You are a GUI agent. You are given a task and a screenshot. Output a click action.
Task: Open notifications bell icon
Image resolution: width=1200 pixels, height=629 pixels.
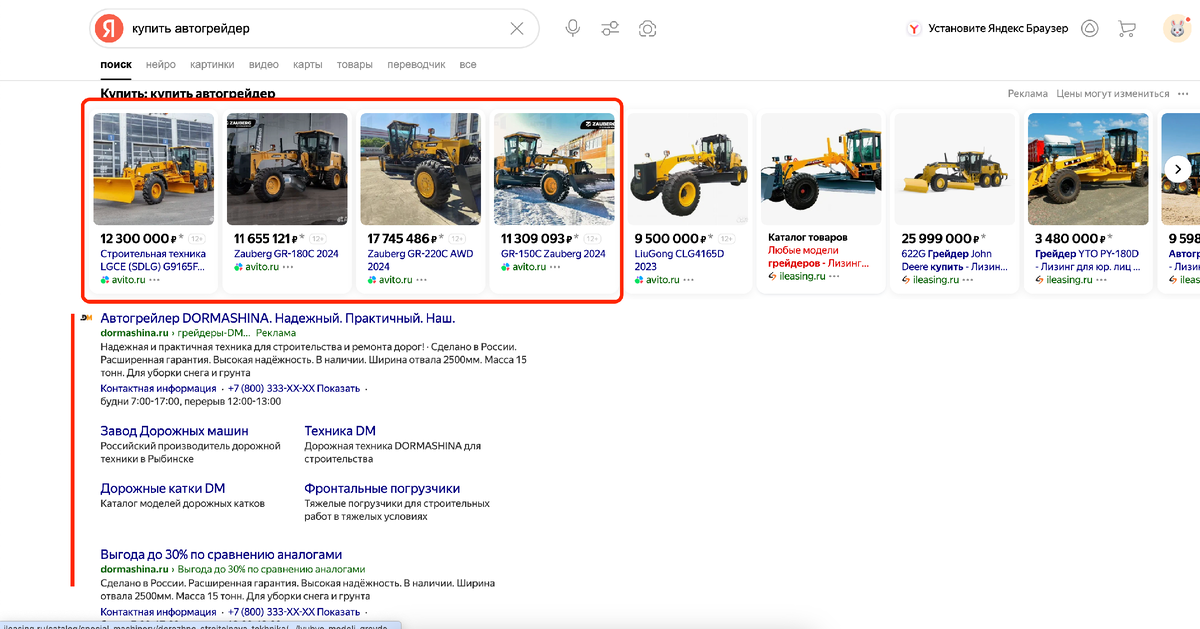click(1090, 28)
